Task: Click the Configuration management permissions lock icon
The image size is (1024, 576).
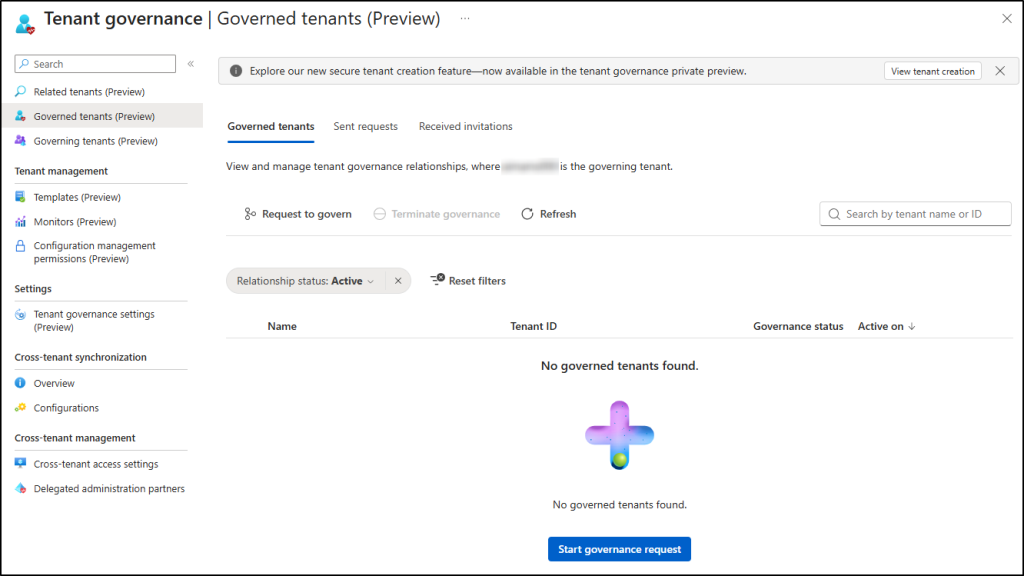Action: pyautogui.click(x=21, y=246)
